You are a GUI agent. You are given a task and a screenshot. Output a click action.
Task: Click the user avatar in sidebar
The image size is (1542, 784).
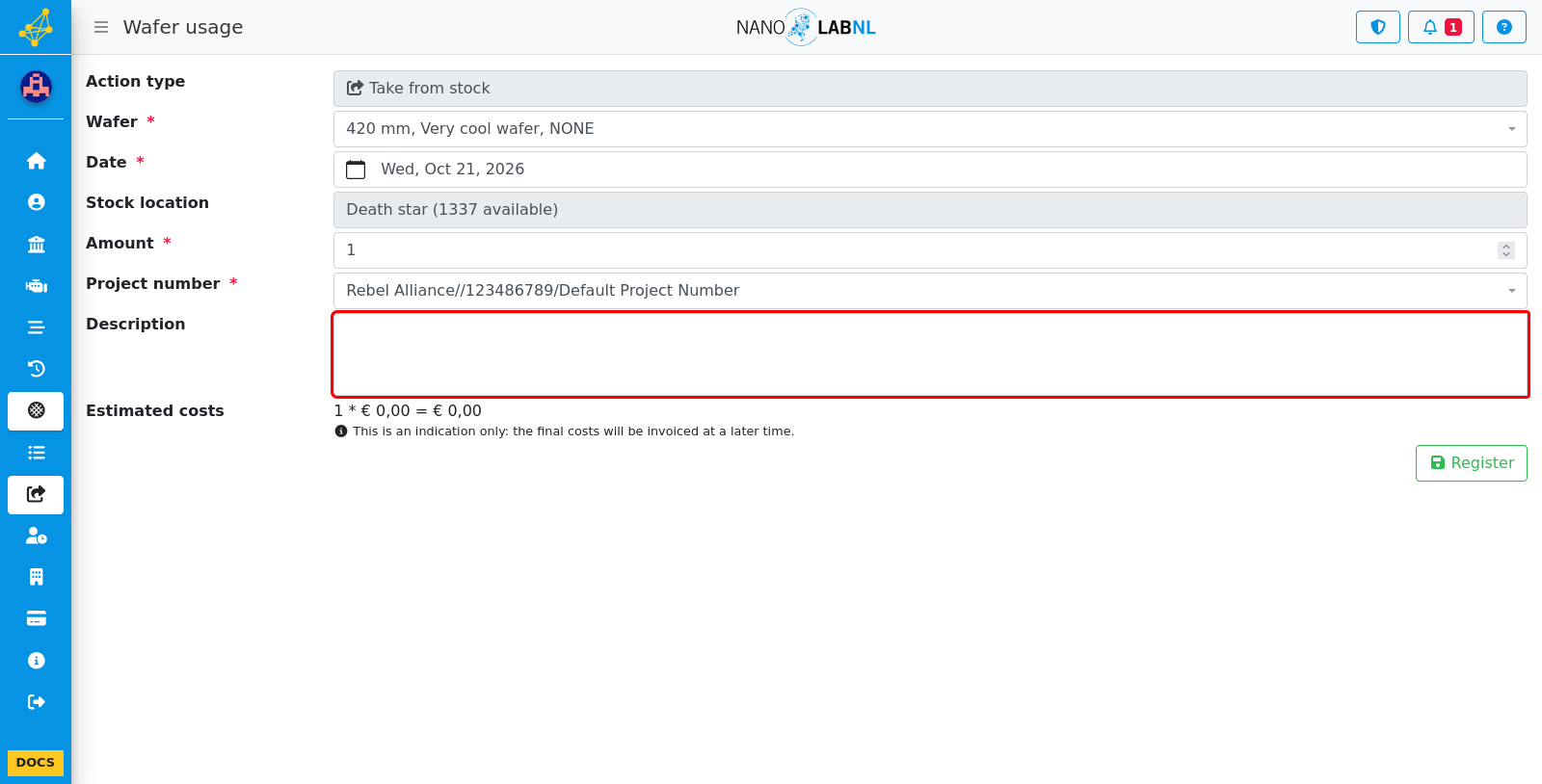36,88
